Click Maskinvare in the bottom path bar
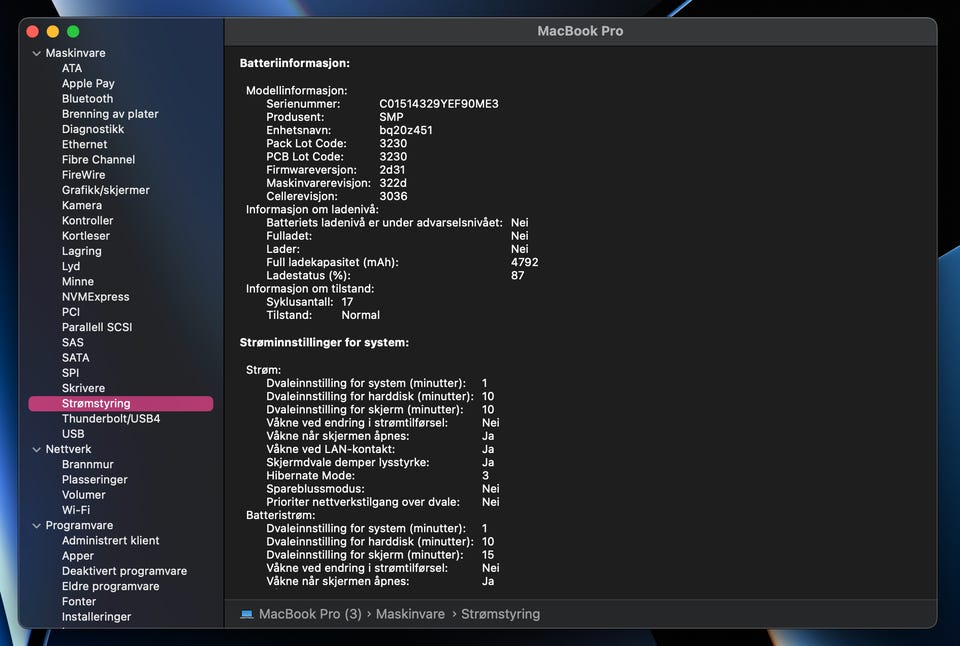This screenshot has width=960, height=646. tap(410, 614)
